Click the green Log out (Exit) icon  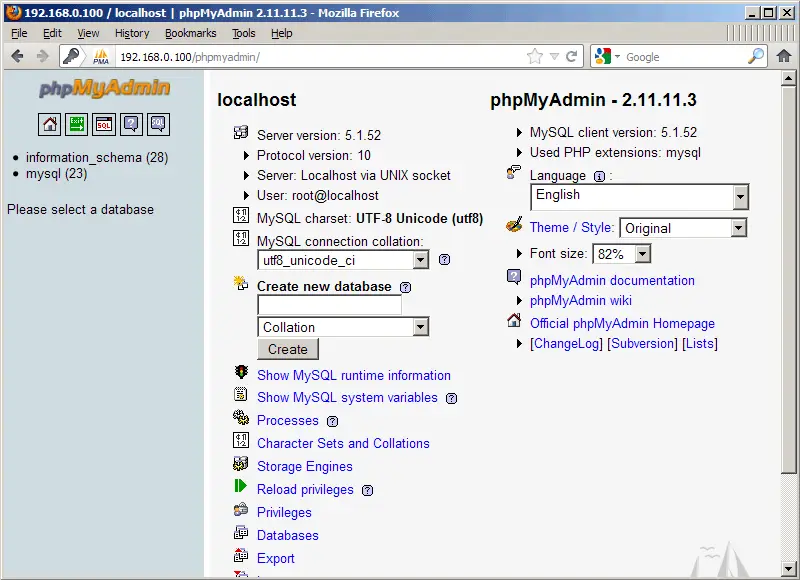77,124
